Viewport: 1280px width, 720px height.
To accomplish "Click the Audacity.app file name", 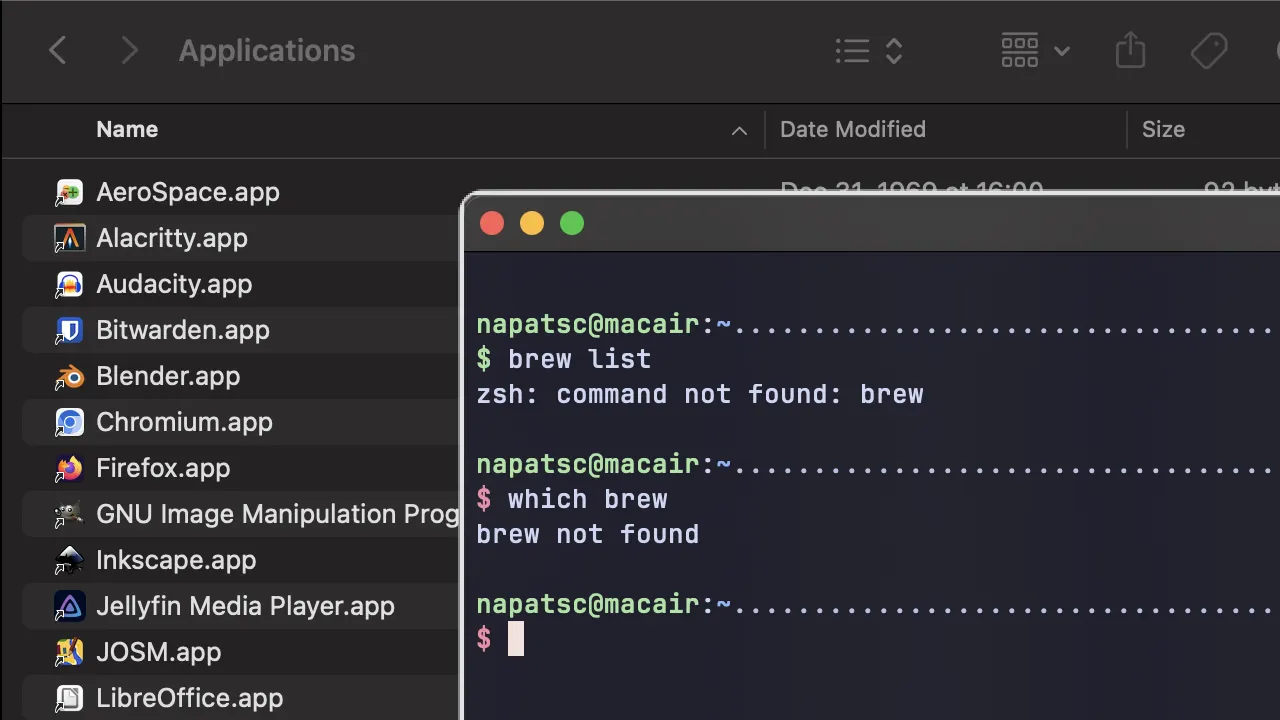I will (174, 284).
